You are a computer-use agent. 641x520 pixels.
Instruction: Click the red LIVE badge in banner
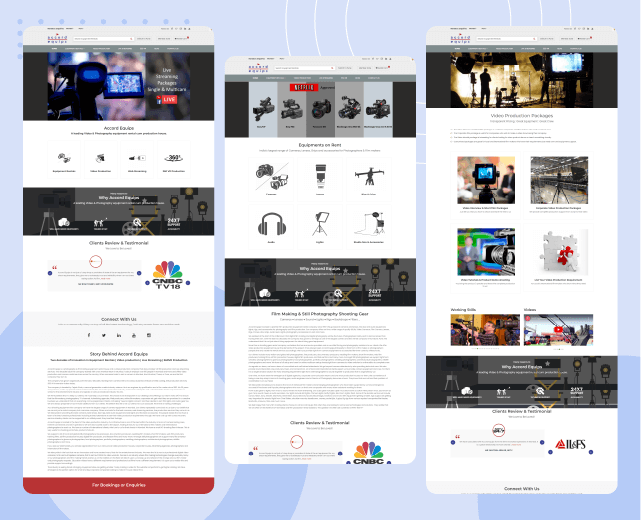[169, 99]
